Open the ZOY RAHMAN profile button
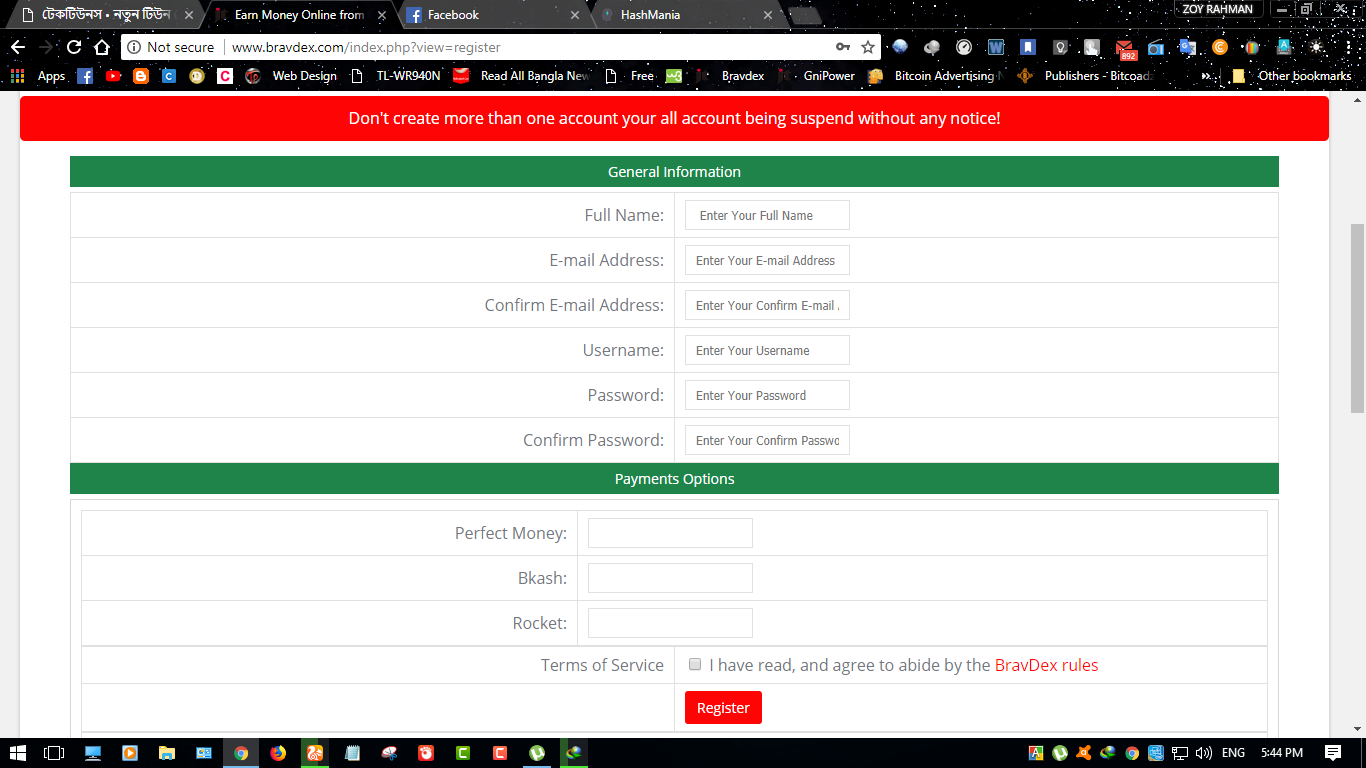Viewport: 1366px width, 768px height. click(1217, 9)
